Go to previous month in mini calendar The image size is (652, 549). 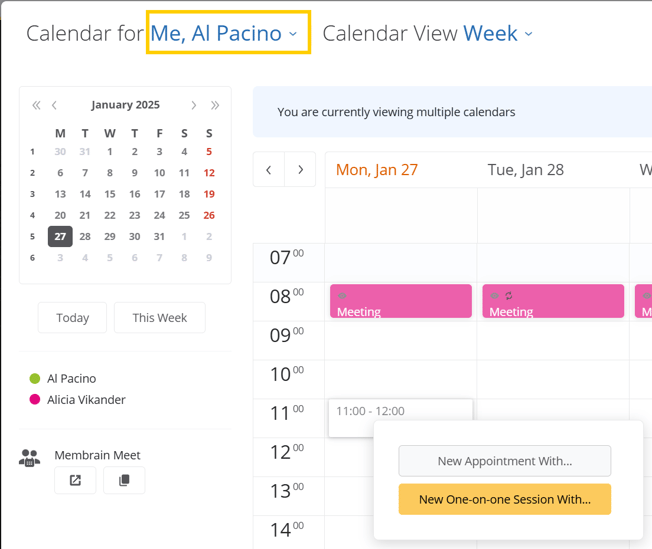coord(54,105)
